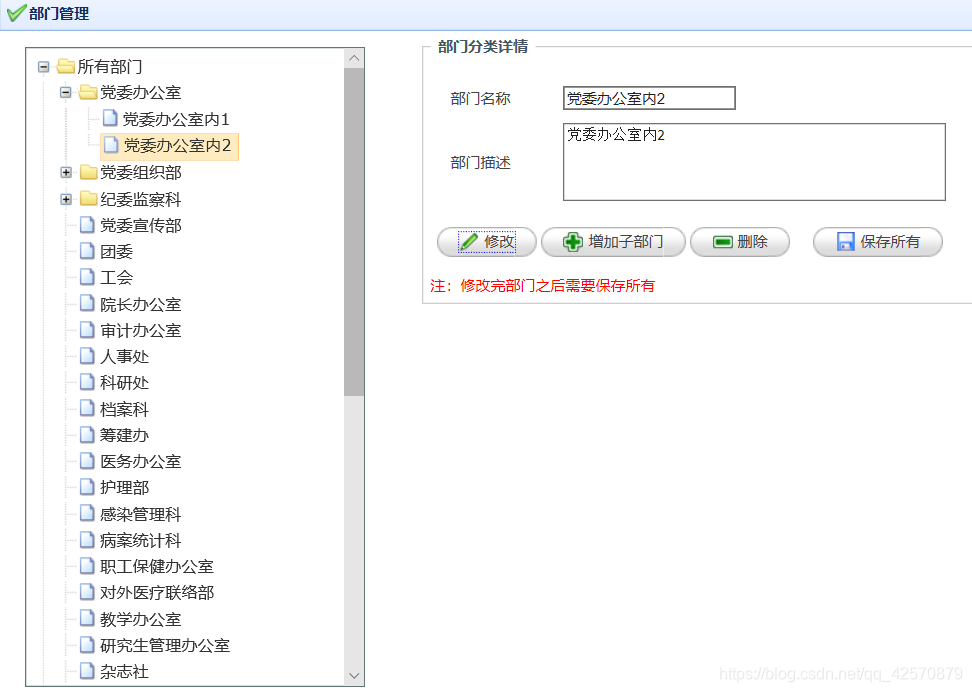The image size is (972, 692).
Task: Click the 删除 delete button
Action: [740, 242]
